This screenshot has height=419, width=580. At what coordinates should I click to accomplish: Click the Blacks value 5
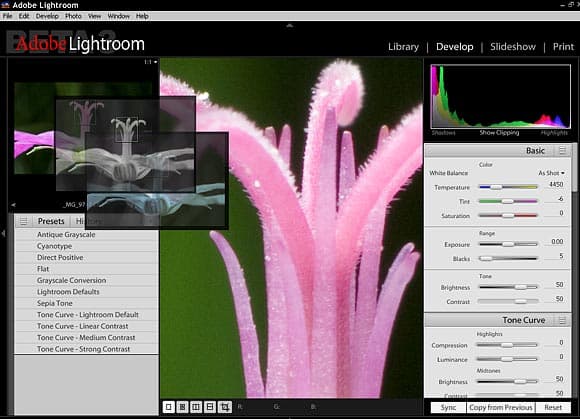(561, 256)
